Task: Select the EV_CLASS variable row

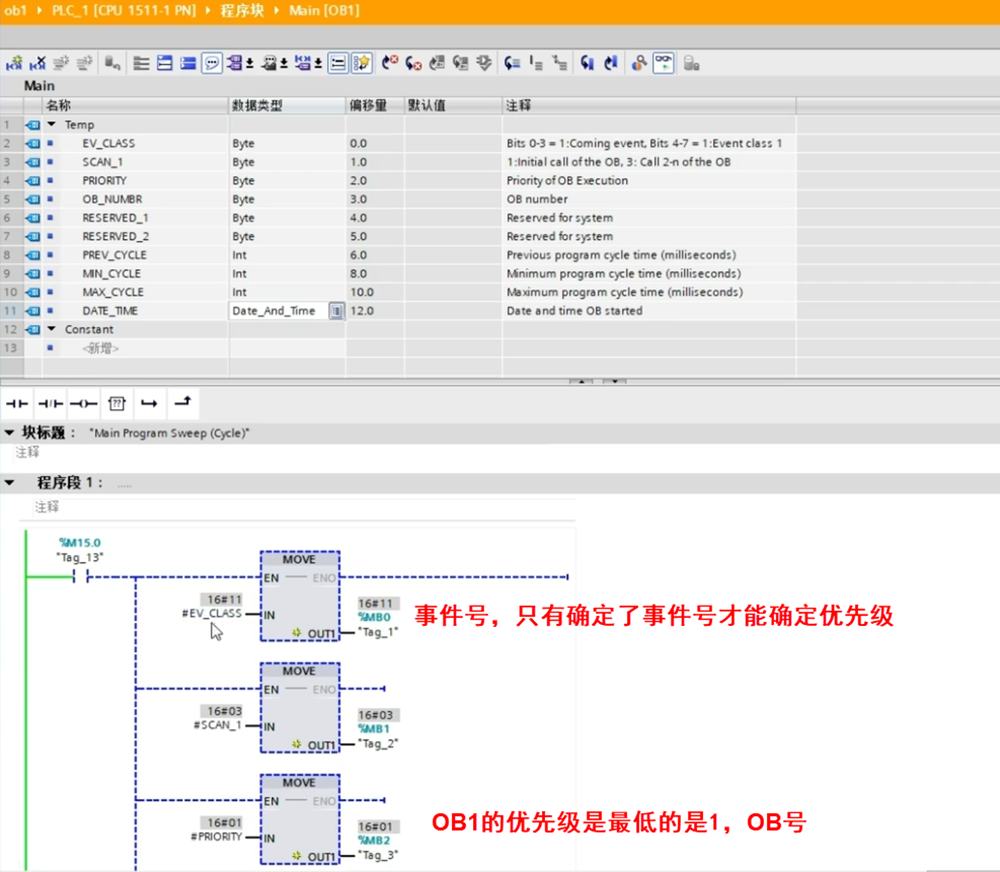Action: tap(108, 143)
